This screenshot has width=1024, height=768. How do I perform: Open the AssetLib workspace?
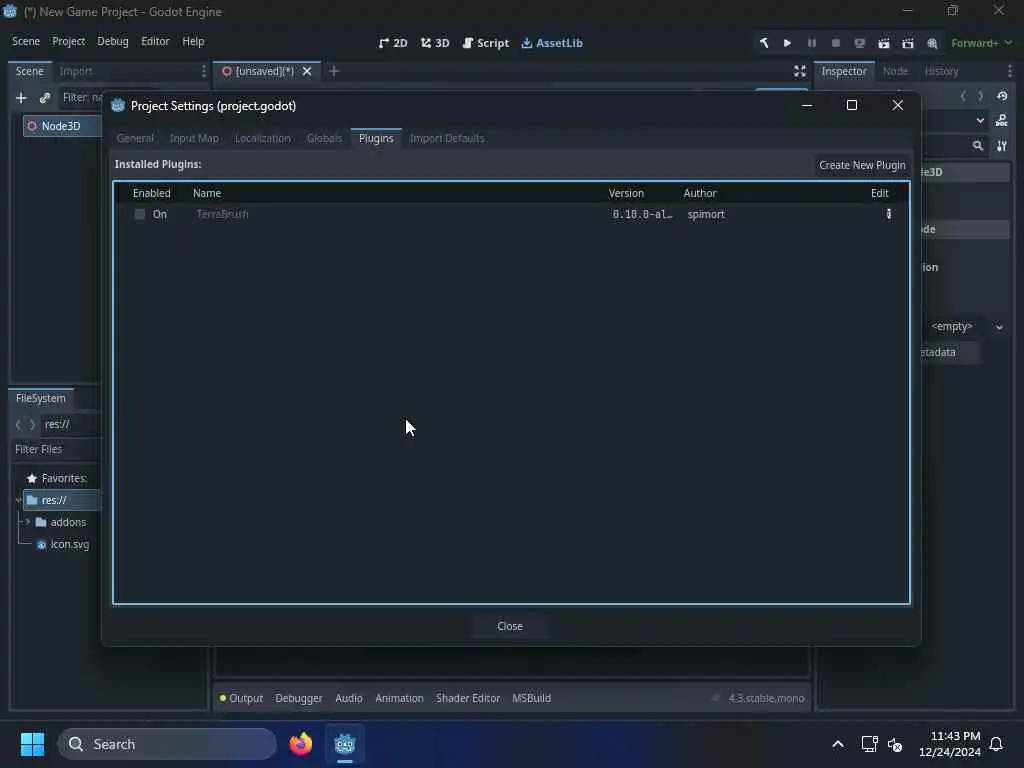(x=552, y=43)
